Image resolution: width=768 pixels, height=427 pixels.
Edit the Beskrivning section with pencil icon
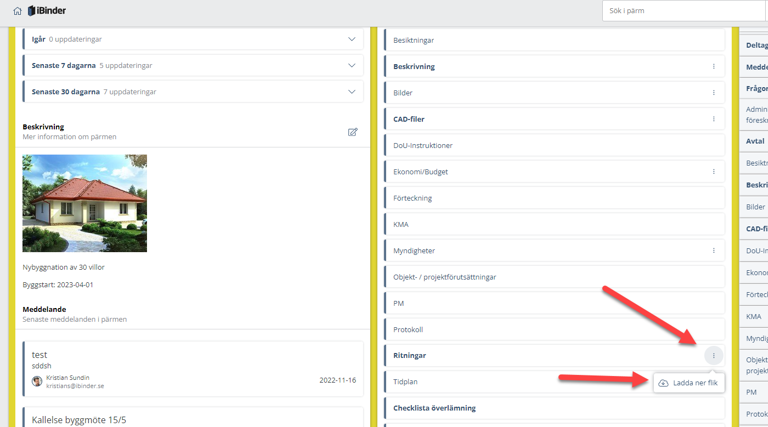pyautogui.click(x=353, y=132)
